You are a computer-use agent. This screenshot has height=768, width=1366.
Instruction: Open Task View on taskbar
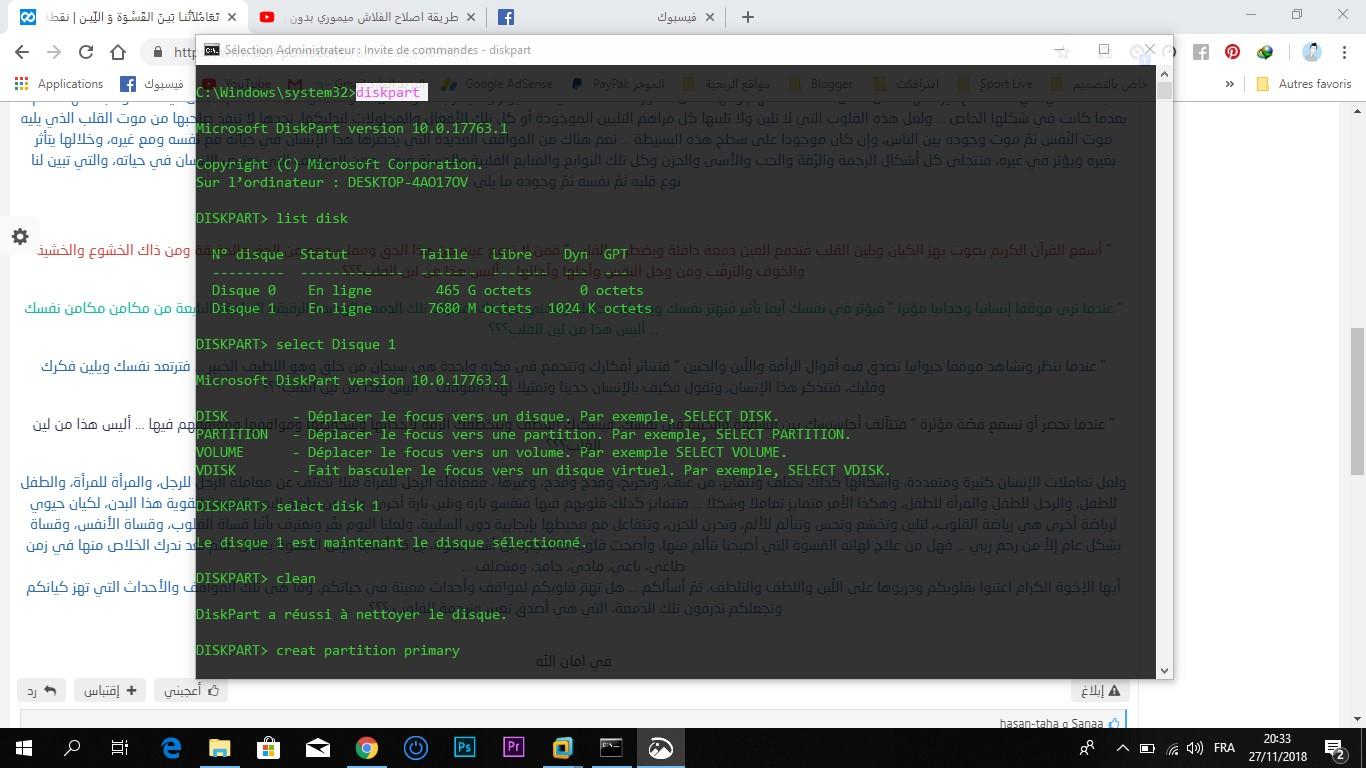coord(120,747)
